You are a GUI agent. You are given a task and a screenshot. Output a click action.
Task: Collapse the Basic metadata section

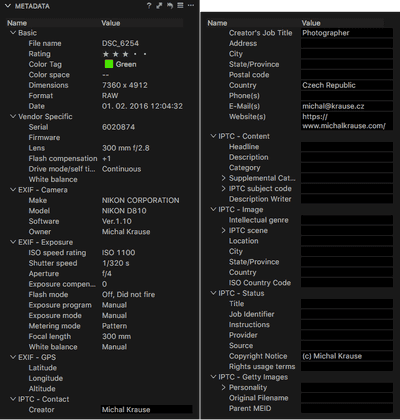coord(13,33)
